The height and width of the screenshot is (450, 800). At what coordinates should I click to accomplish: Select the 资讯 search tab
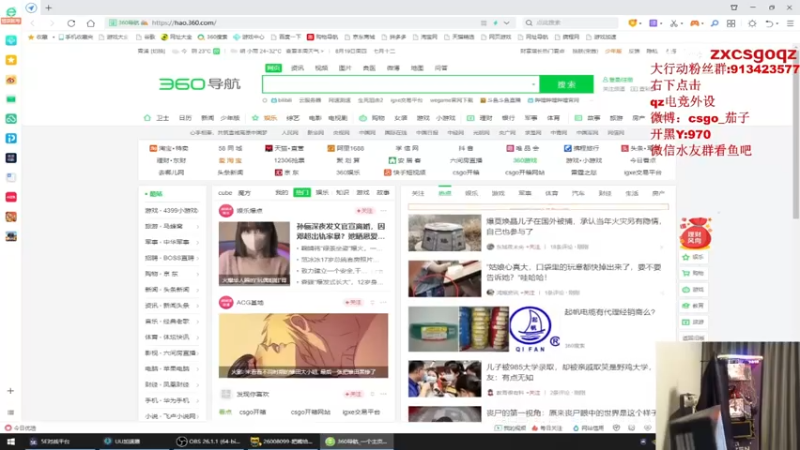click(297, 68)
